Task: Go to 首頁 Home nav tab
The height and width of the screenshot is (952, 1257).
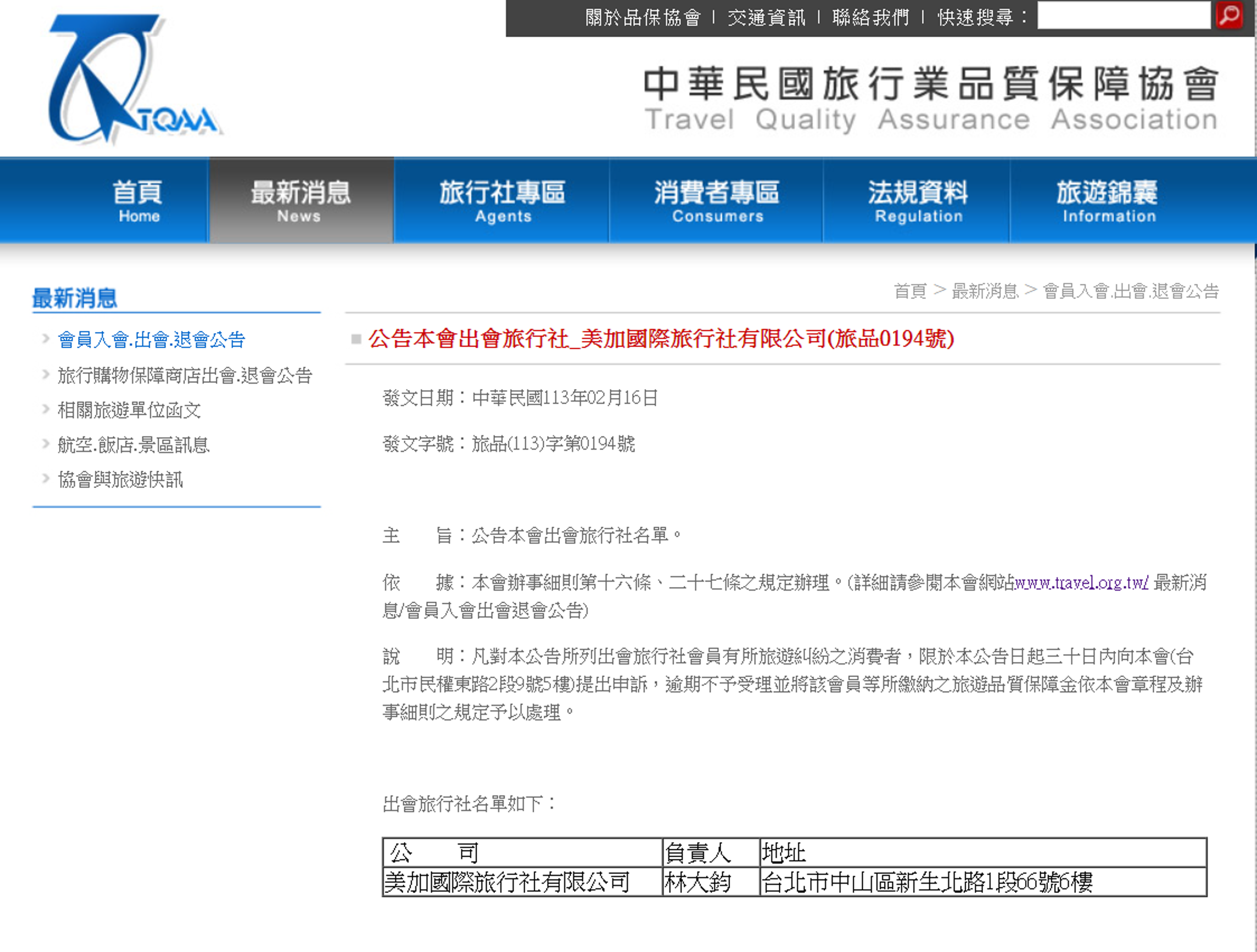Action: 138,201
